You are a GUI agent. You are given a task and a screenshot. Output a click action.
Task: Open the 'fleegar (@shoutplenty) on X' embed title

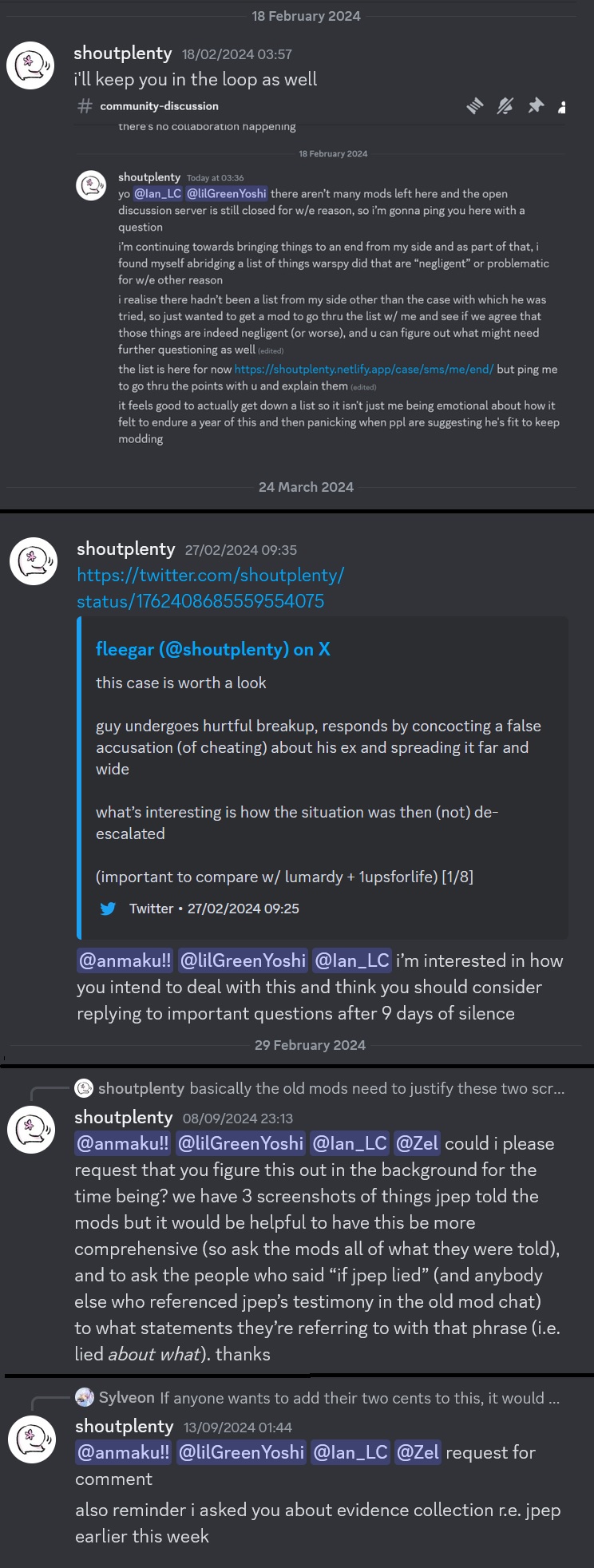(212, 649)
